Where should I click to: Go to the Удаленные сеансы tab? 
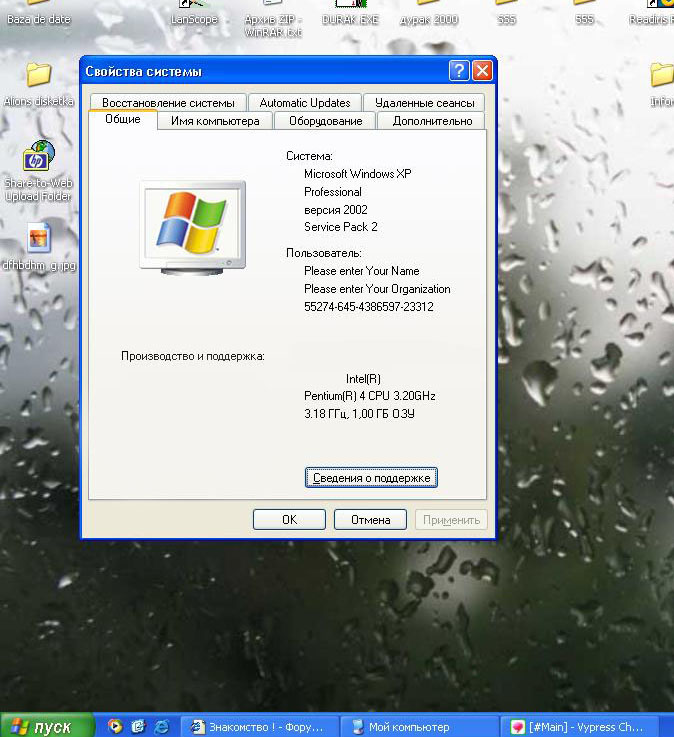coord(424,103)
